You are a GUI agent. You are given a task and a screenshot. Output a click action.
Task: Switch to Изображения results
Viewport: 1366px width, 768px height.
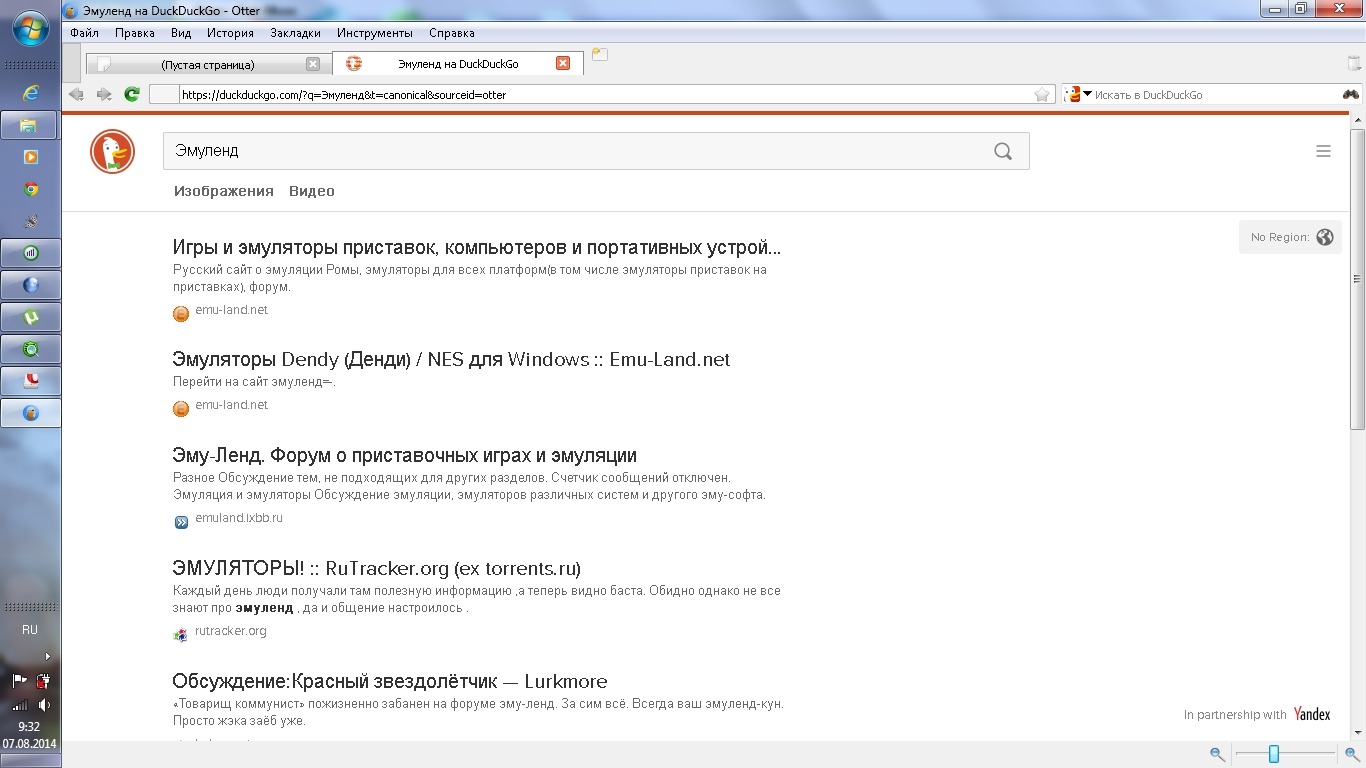tap(224, 191)
